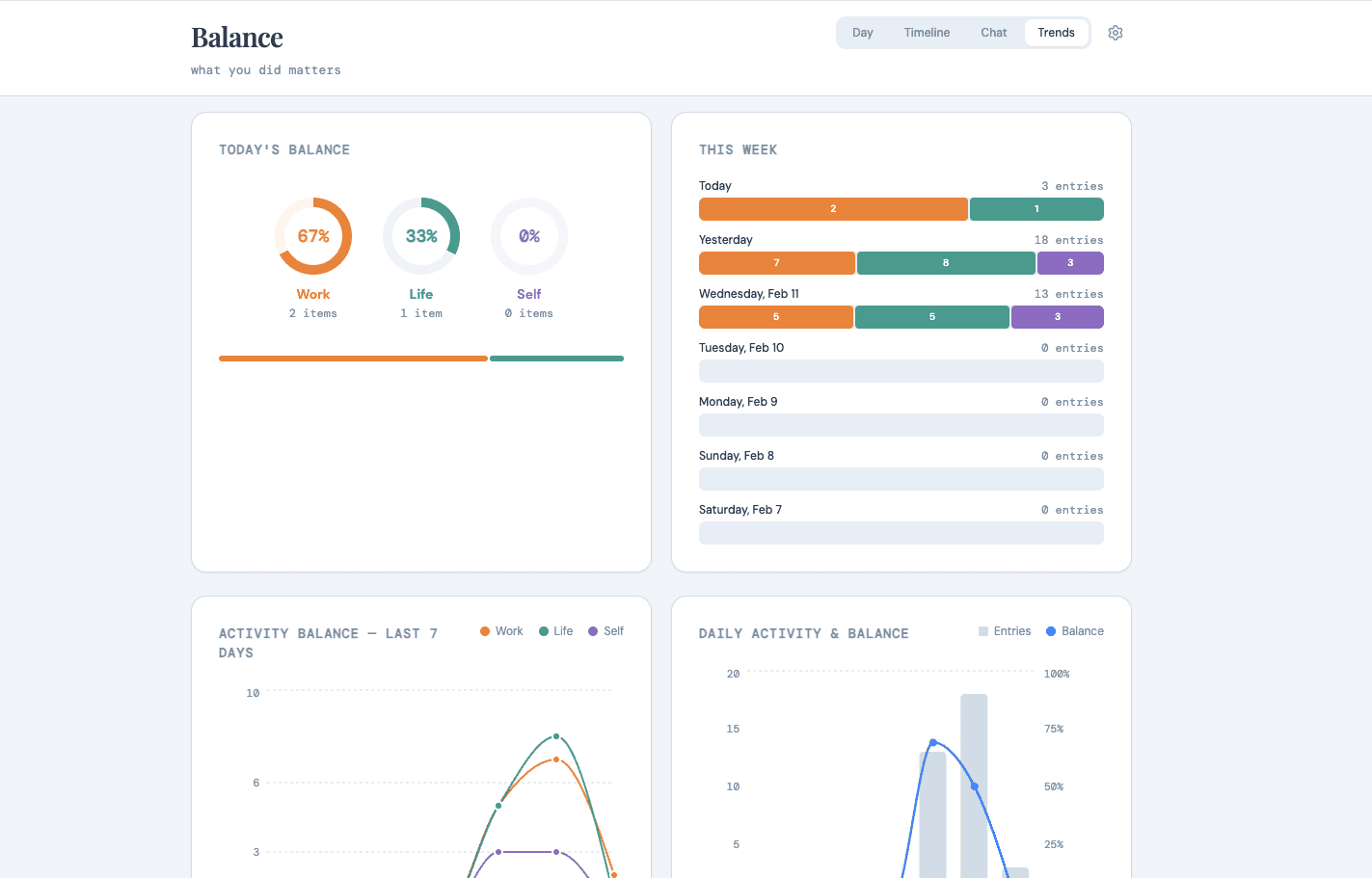Image resolution: width=1372 pixels, height=878 pixels.
Task: Click the 'Saturday, Feb 7' label
Action: coord(740,510)
